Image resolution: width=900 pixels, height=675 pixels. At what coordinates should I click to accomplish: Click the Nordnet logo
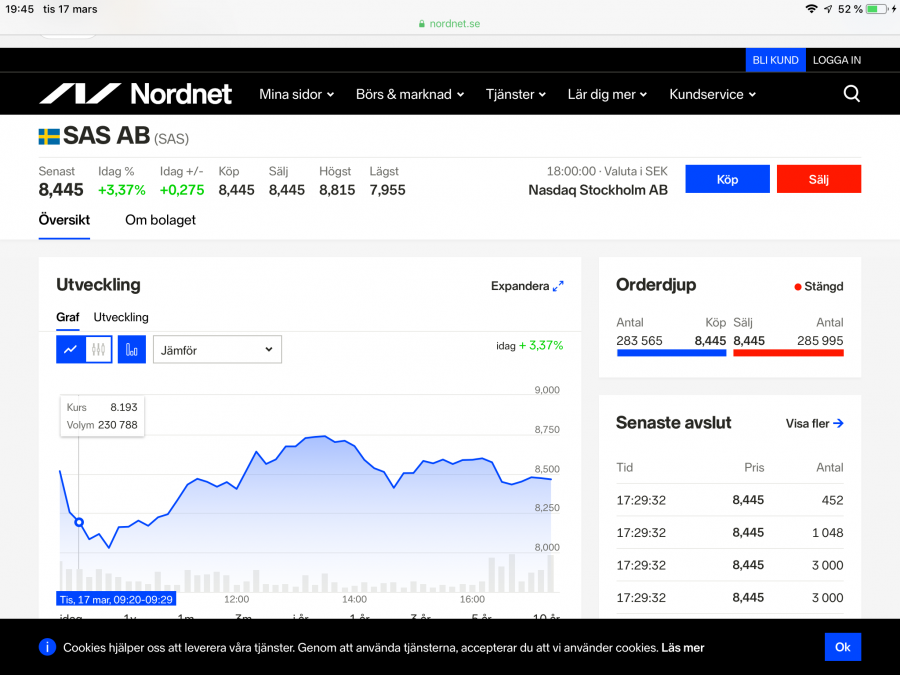[x=135, y=94]
